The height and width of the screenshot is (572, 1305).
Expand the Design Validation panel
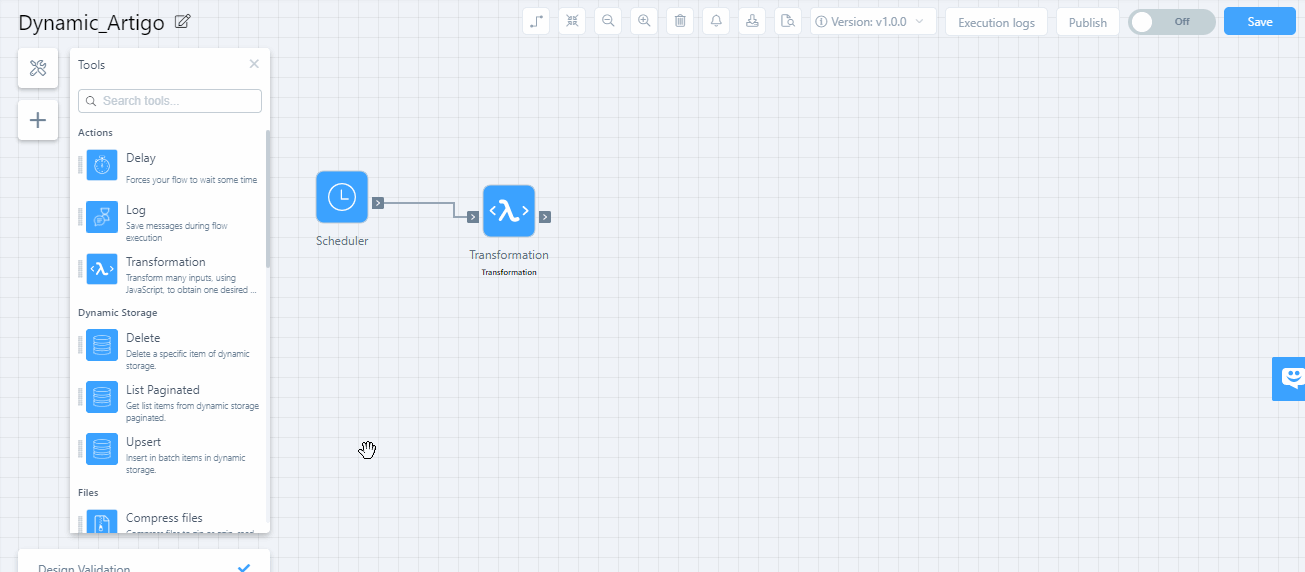click(144, 567)
